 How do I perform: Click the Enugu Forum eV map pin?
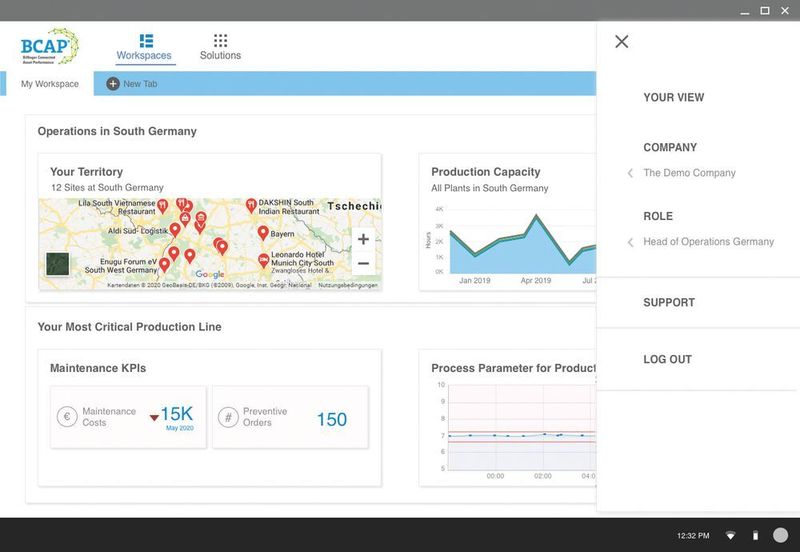click(164, 265)
